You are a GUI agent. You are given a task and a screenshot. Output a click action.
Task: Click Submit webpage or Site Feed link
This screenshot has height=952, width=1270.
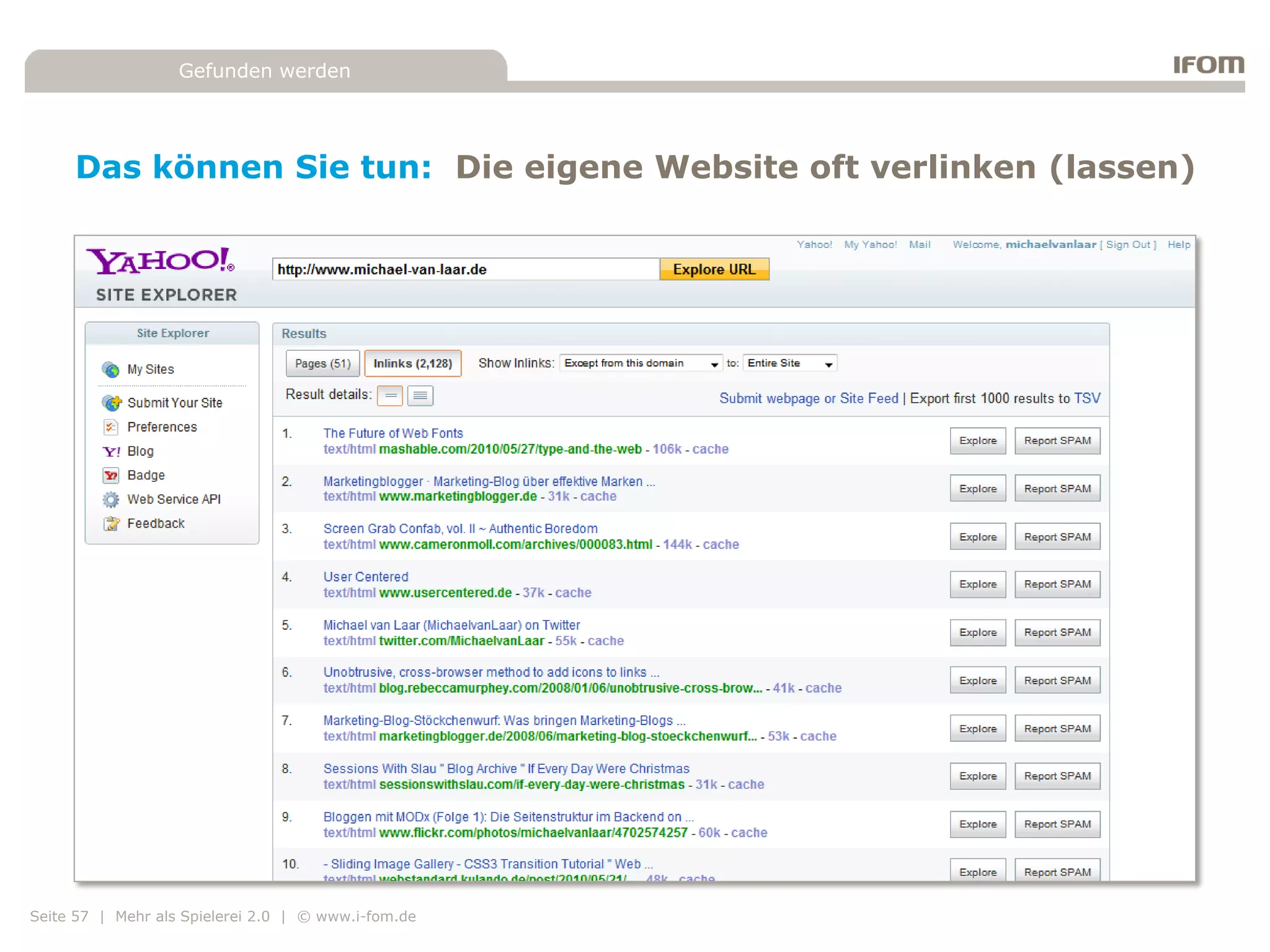pyautogui.click(x=809, y=399)
